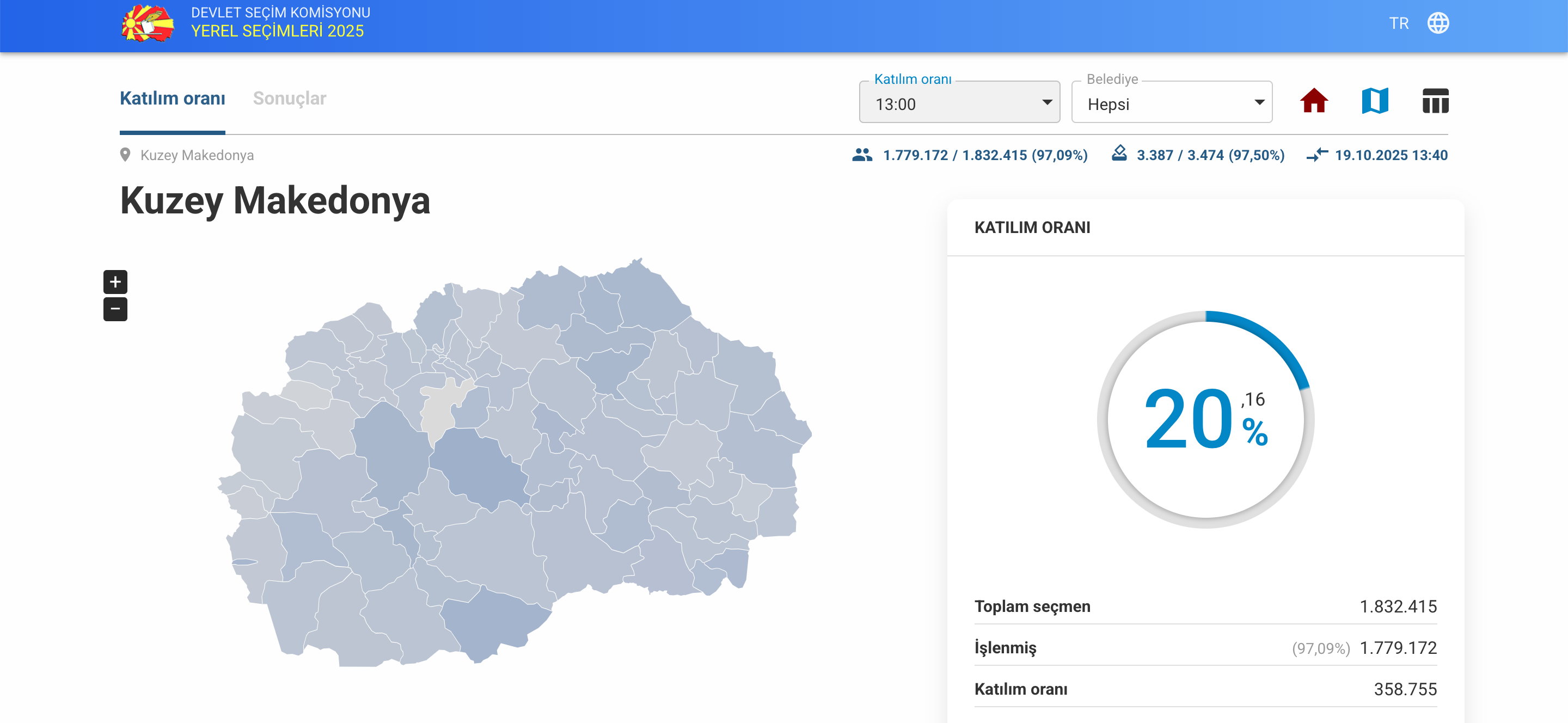Switch to the Sonuçlar tab
The image size is (1568, 723).
(x=289, y=99)
